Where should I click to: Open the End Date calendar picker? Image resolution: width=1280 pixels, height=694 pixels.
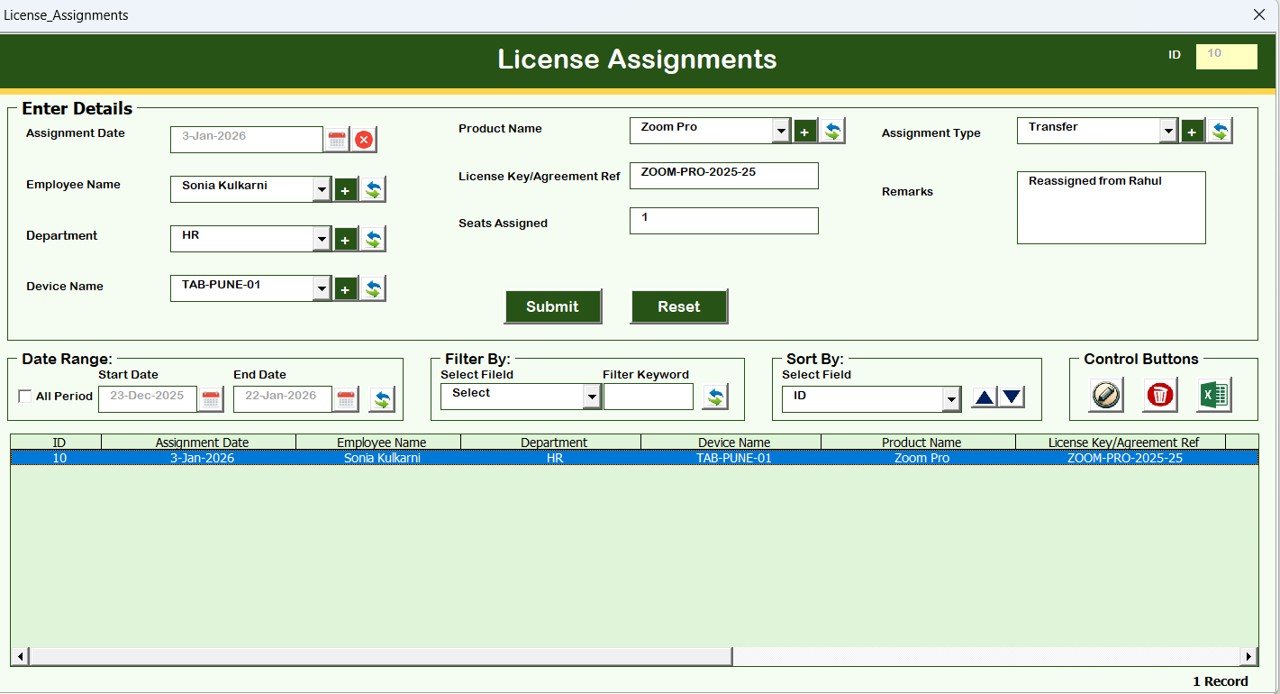click(346, 400)
